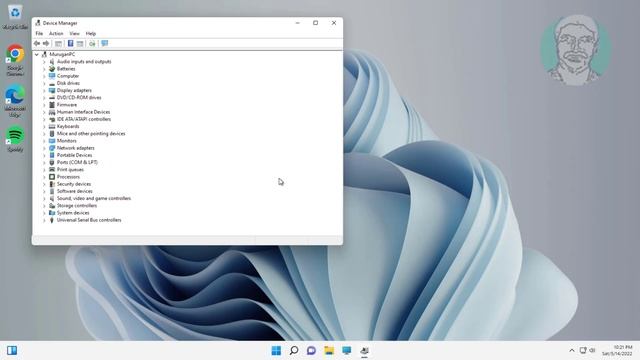Select the Print queues label
The image size is (640, 360).
point(70,169)
